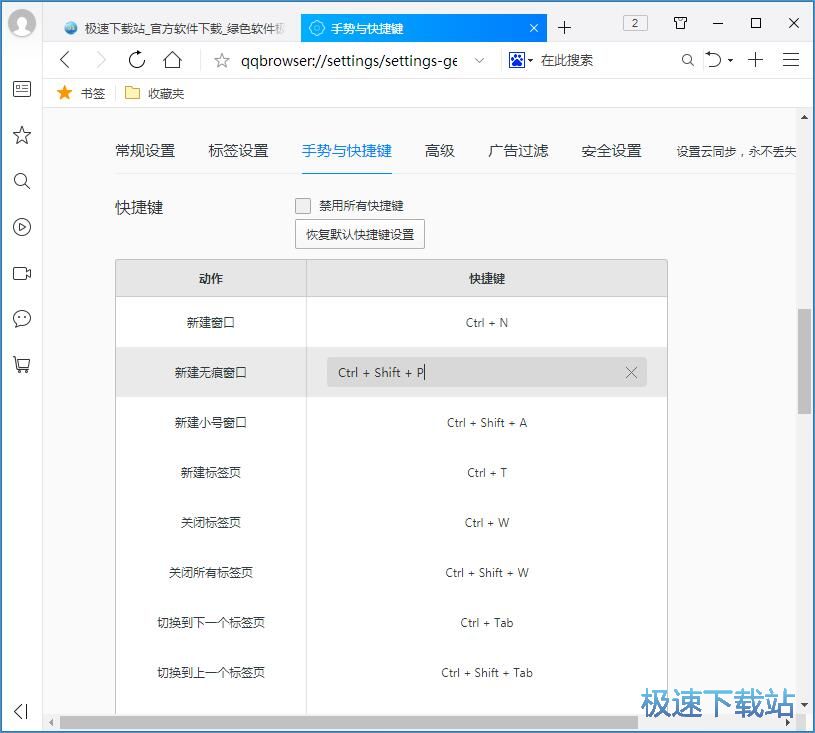The height and width of the screenshot is (733, 815).
Task: Add a new browser tab
Action: (x=564, y=28)
